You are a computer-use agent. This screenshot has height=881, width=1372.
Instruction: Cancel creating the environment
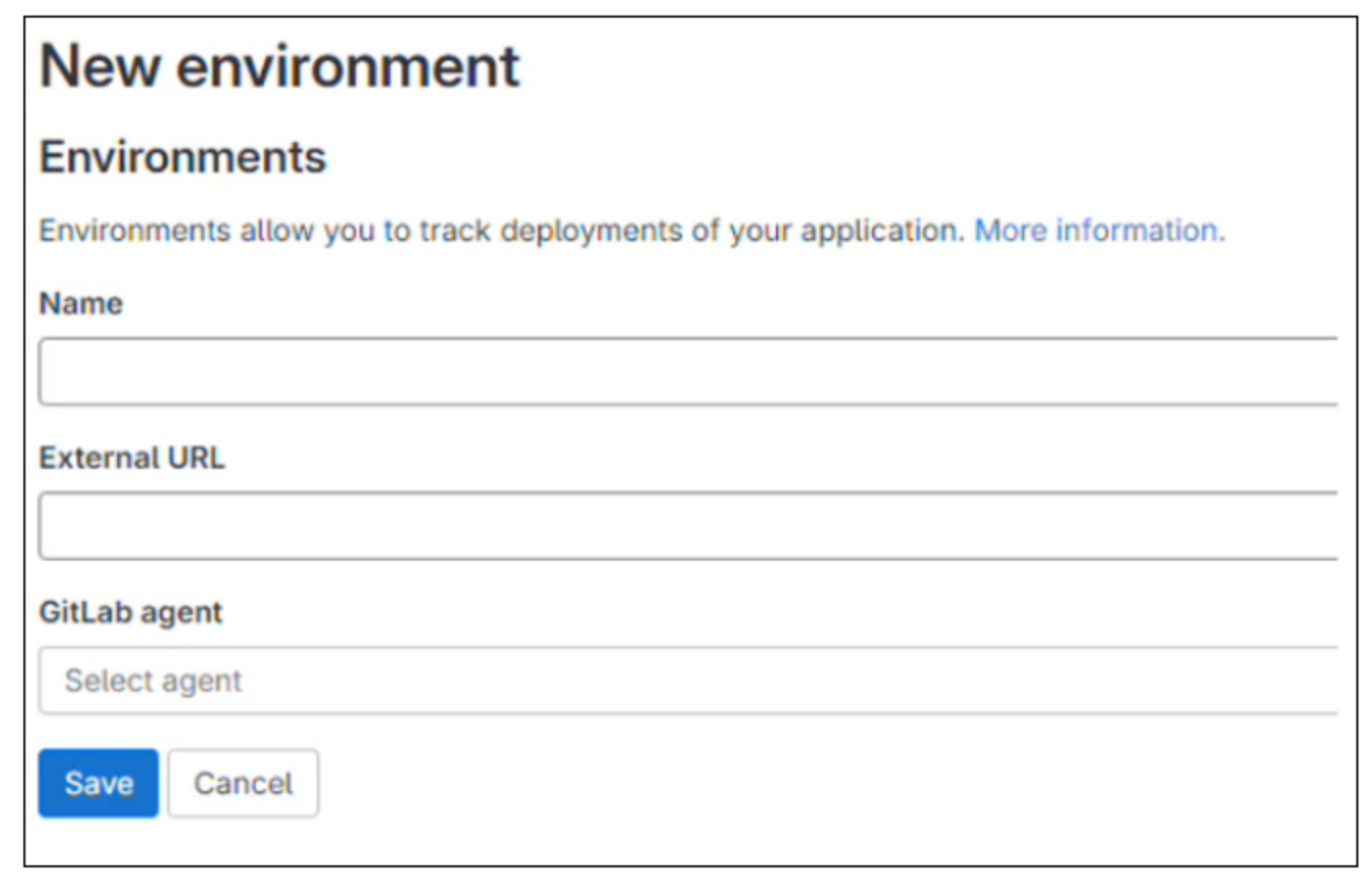[242, 782]
